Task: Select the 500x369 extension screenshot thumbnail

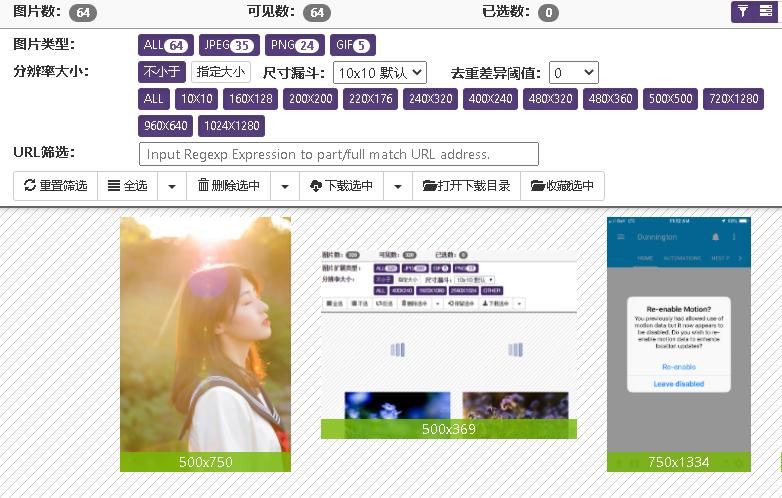Action: (449, 344)
